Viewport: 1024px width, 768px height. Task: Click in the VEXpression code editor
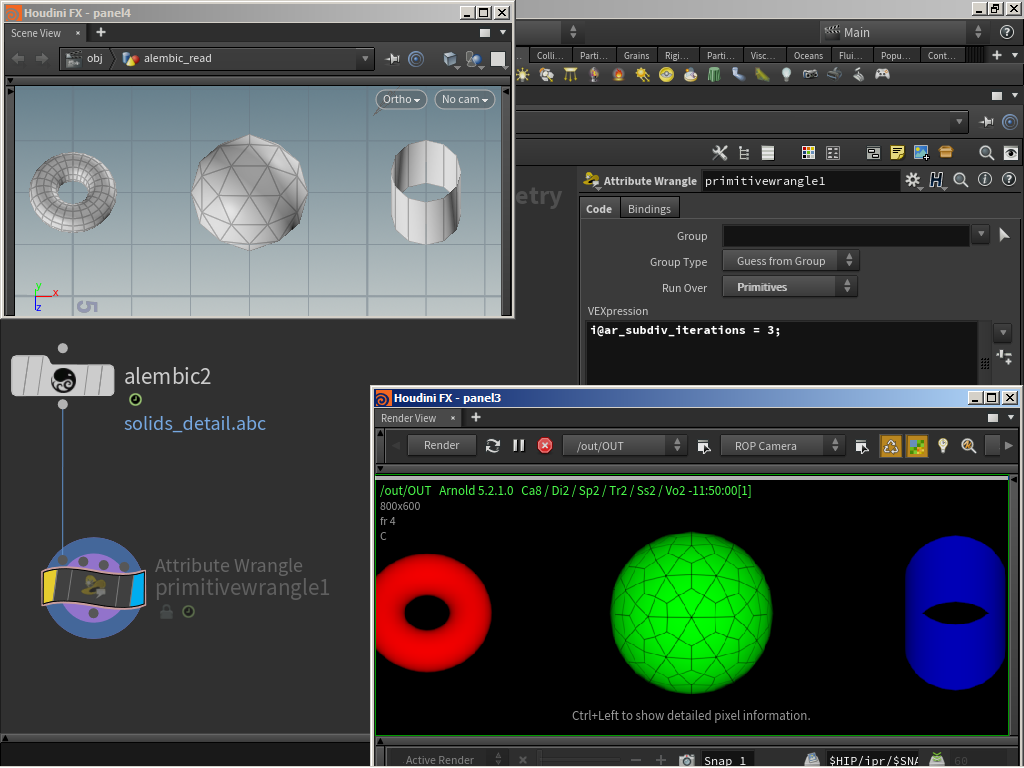tap(781, 353)
